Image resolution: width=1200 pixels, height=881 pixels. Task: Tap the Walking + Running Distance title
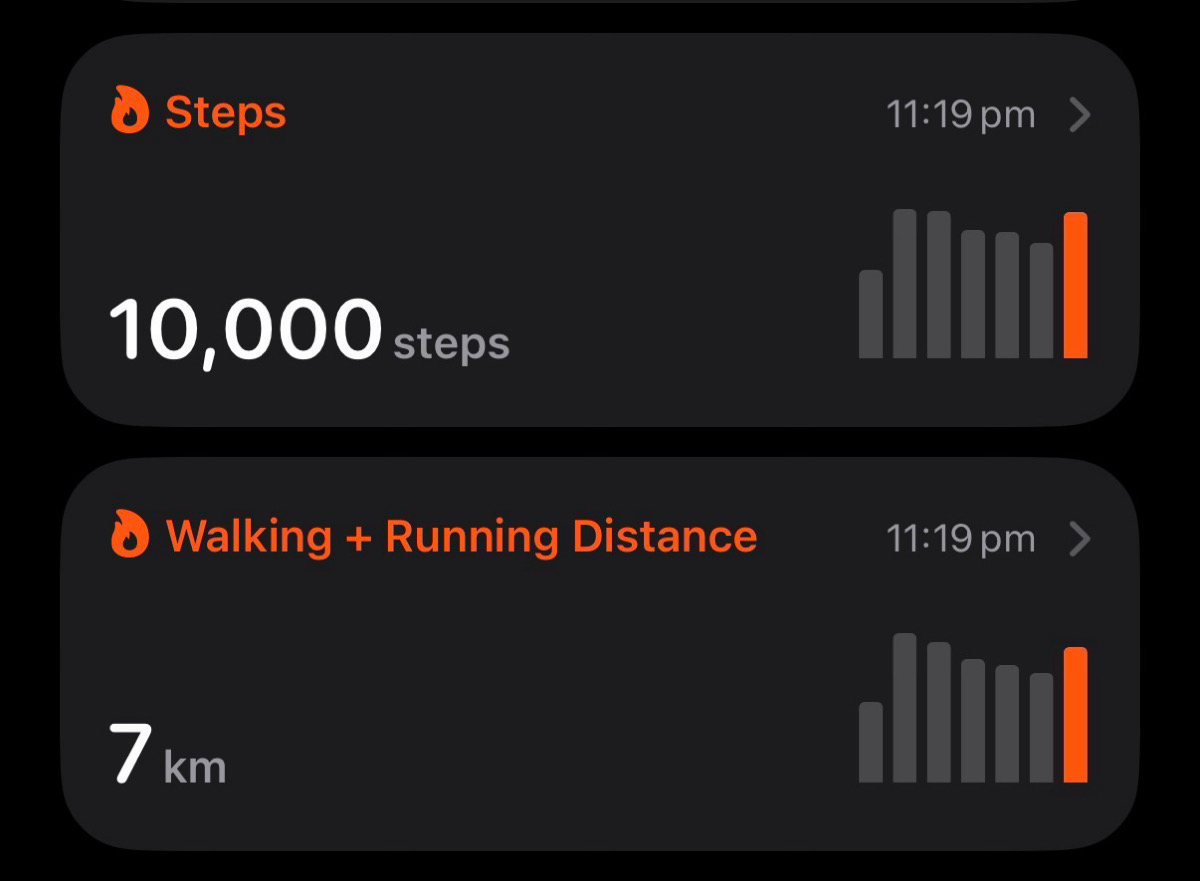point(461,536)
